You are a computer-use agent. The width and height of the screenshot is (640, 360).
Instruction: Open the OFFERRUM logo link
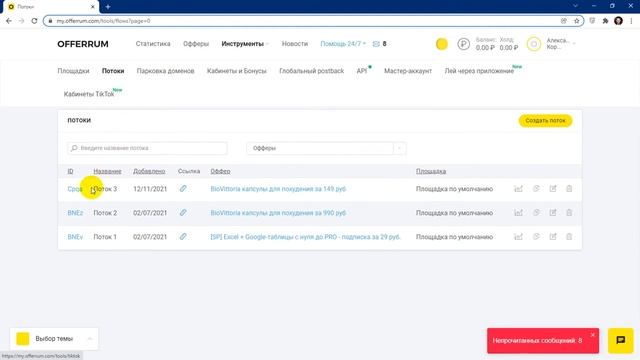(x=83, y=44)
